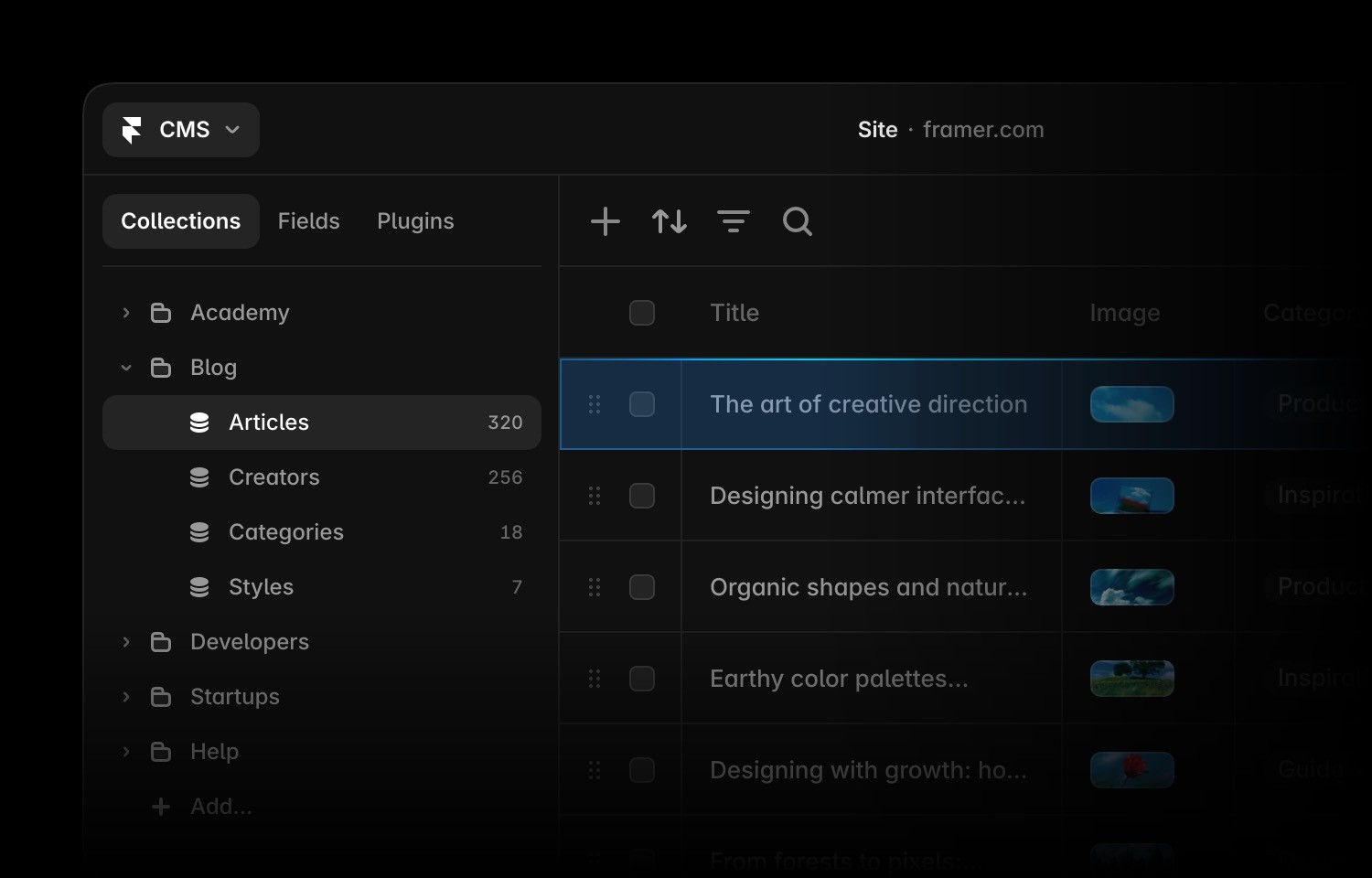Click the Creators collection database icon
This screenshot has height=878, width=1372.
pyautogui.click(x=199, y=477)
